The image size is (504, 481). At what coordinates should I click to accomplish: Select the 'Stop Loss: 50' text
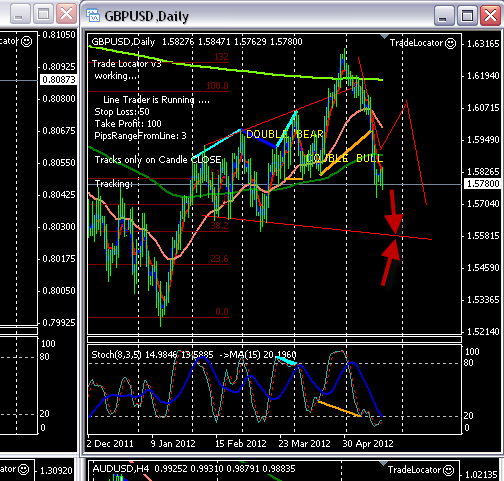[x=122, y=112]
